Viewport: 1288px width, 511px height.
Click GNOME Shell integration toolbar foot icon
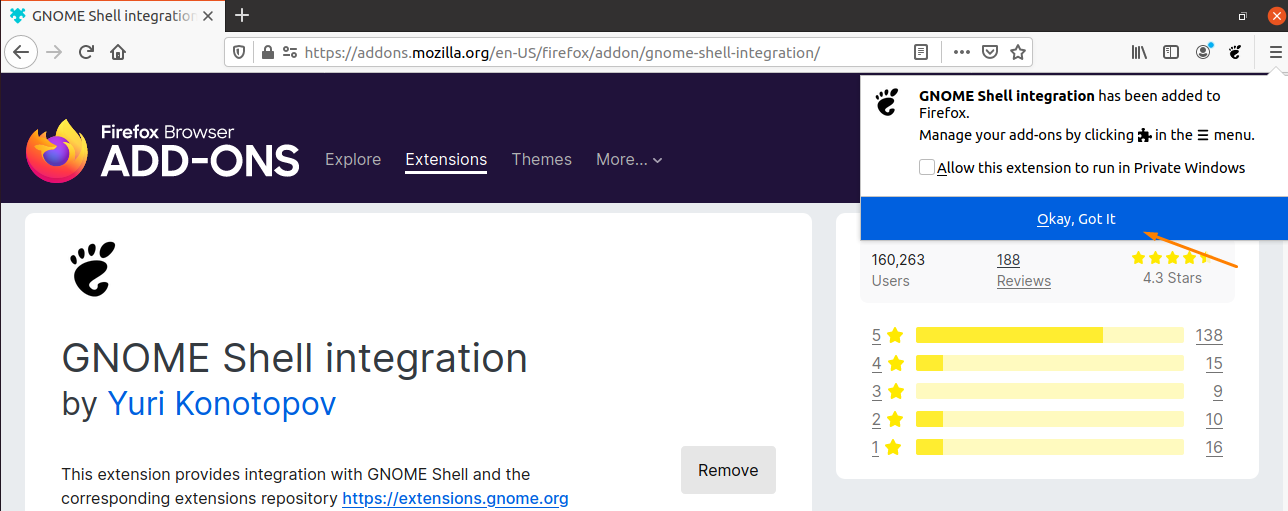(x=1235, y=52)
